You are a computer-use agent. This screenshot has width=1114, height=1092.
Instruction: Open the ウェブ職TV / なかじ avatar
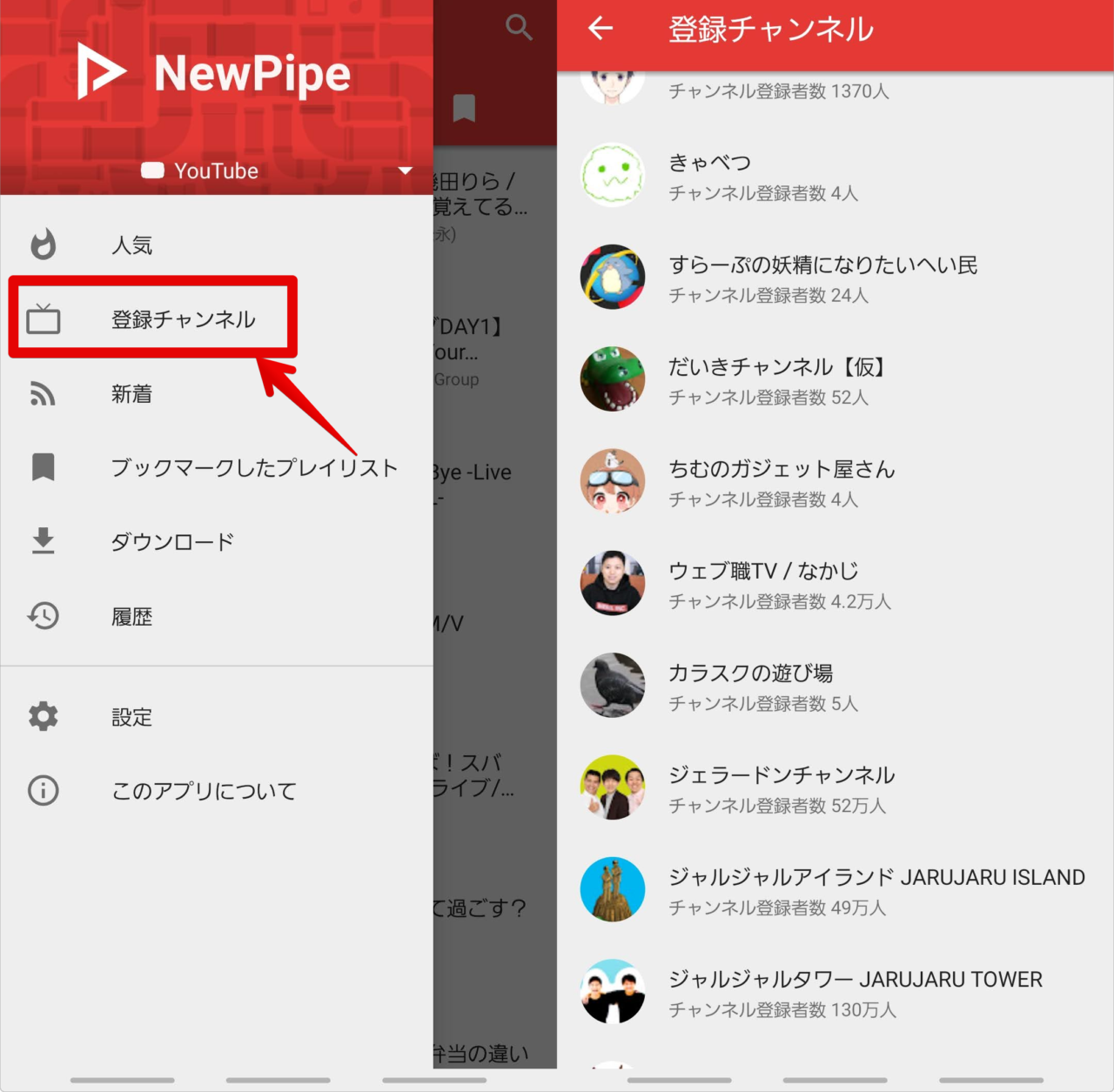[613, 583]
